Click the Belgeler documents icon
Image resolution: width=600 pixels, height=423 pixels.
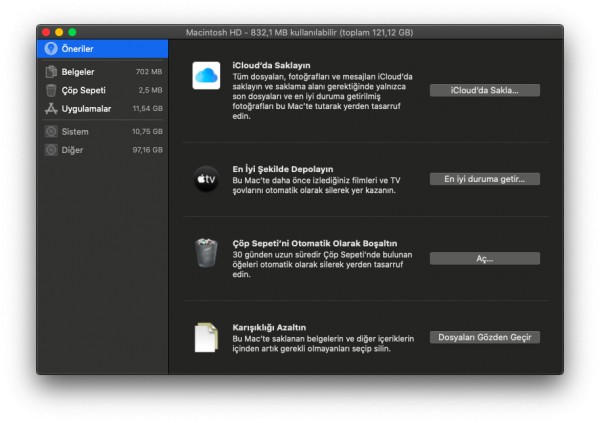51,72
